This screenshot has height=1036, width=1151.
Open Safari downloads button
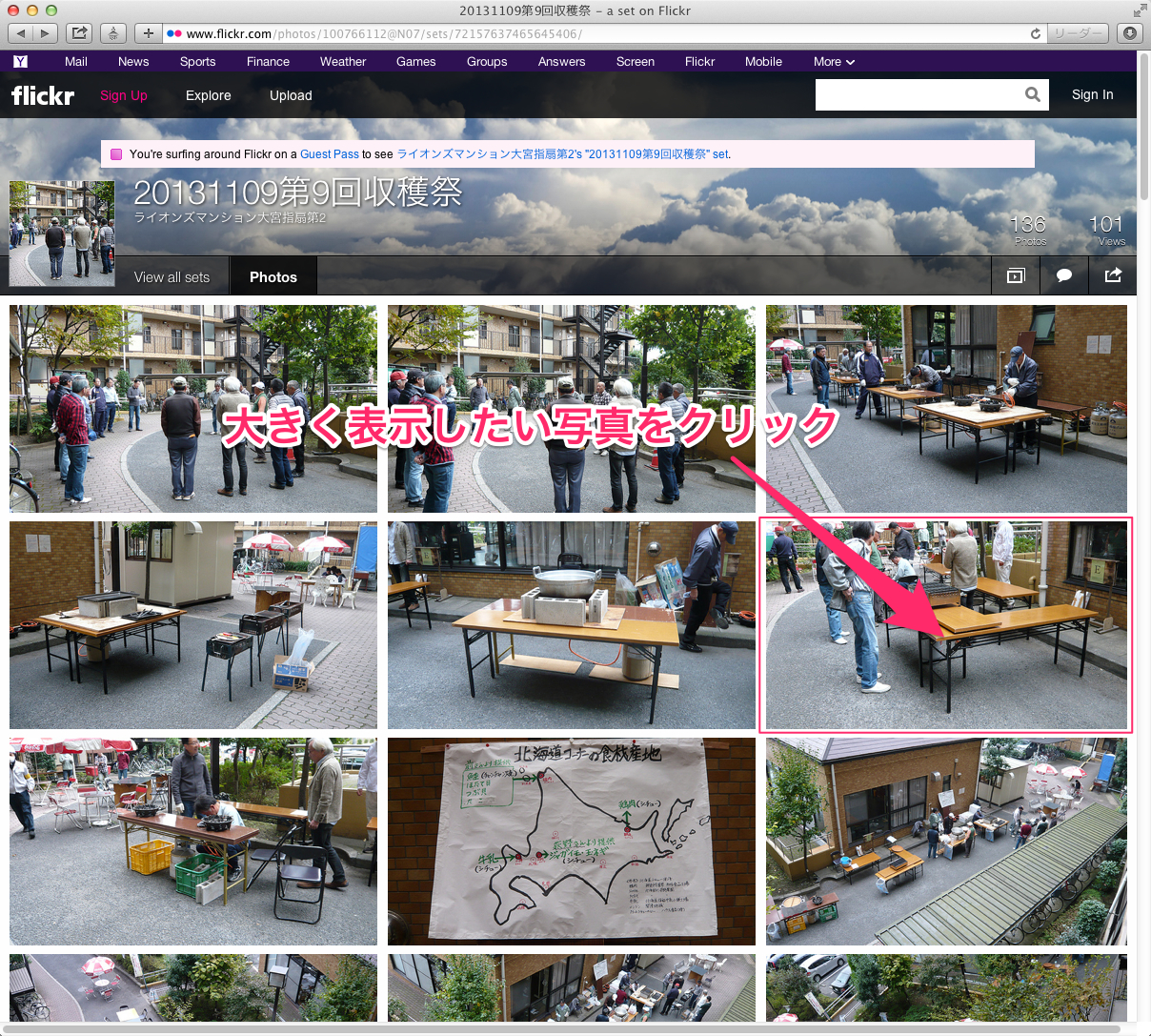point(1130,33)
